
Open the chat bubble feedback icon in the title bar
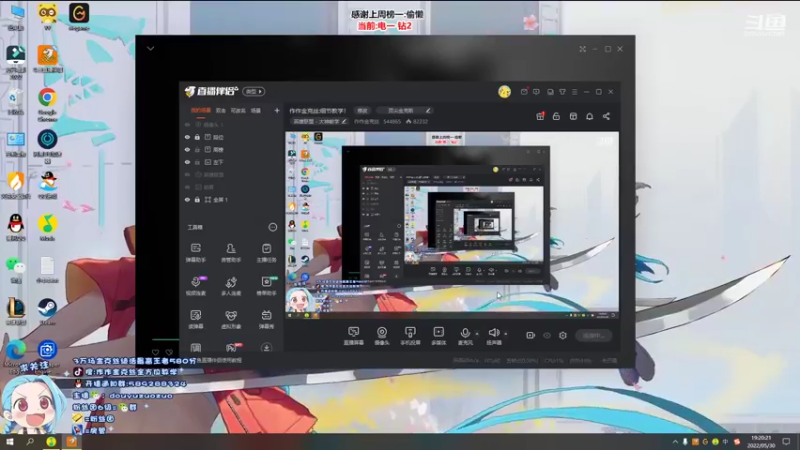536,92
